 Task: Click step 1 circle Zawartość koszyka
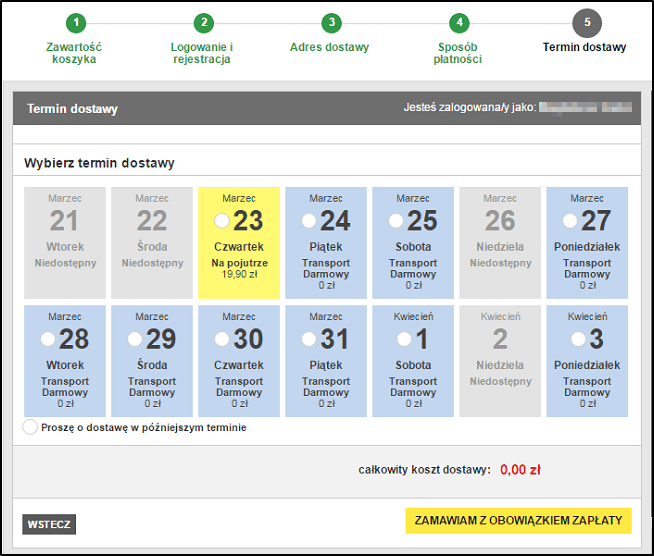tap(76, 22)
